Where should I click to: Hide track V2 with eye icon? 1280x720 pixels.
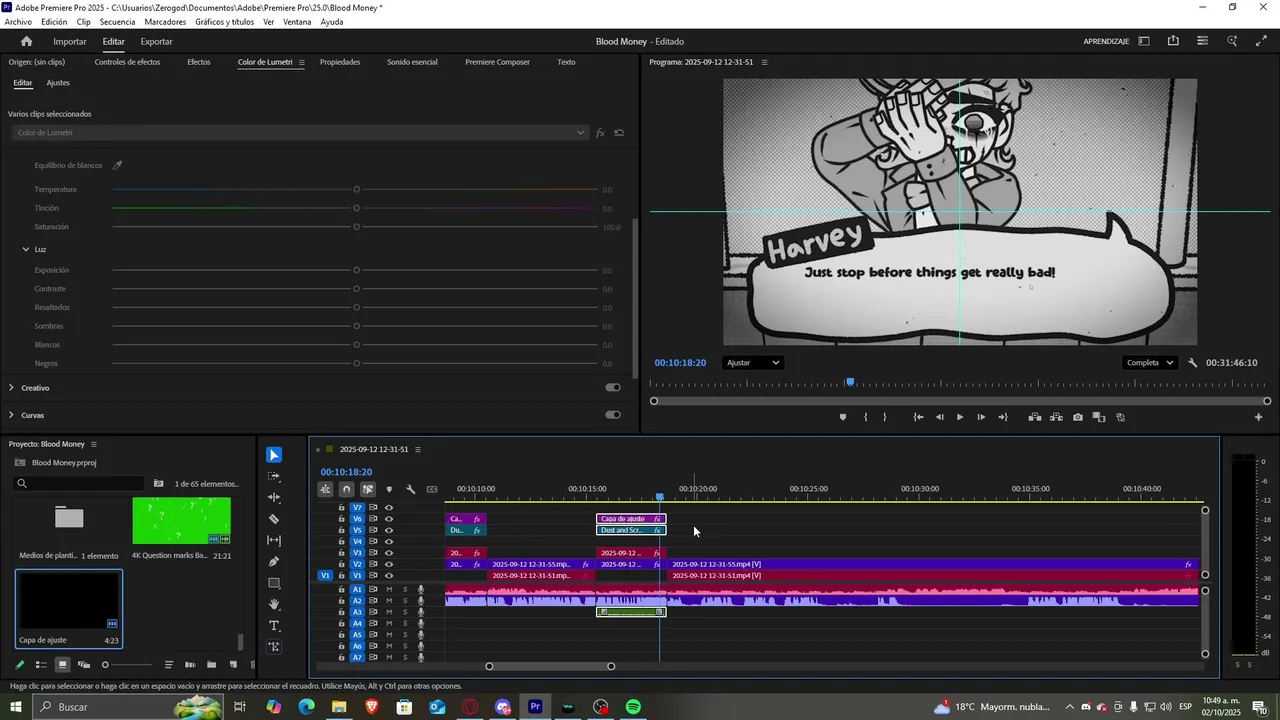point(389,564)
